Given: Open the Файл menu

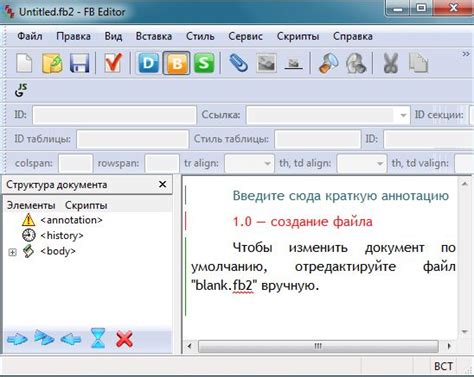Looking at the screenshot, I should click(30, 36).
